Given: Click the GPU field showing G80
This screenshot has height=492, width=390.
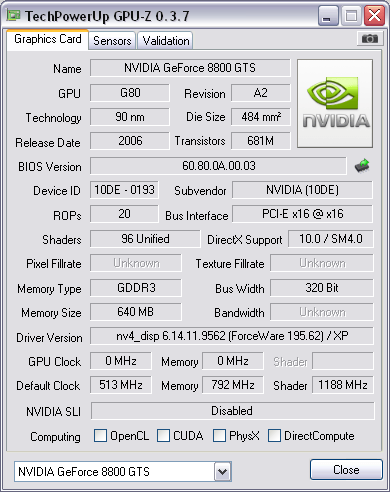Looking at the screenshot, I should 130,93.
